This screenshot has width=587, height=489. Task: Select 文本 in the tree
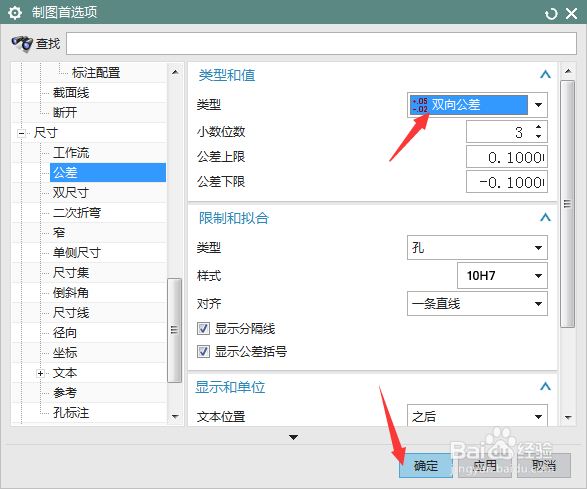click(x=65, y=373)
